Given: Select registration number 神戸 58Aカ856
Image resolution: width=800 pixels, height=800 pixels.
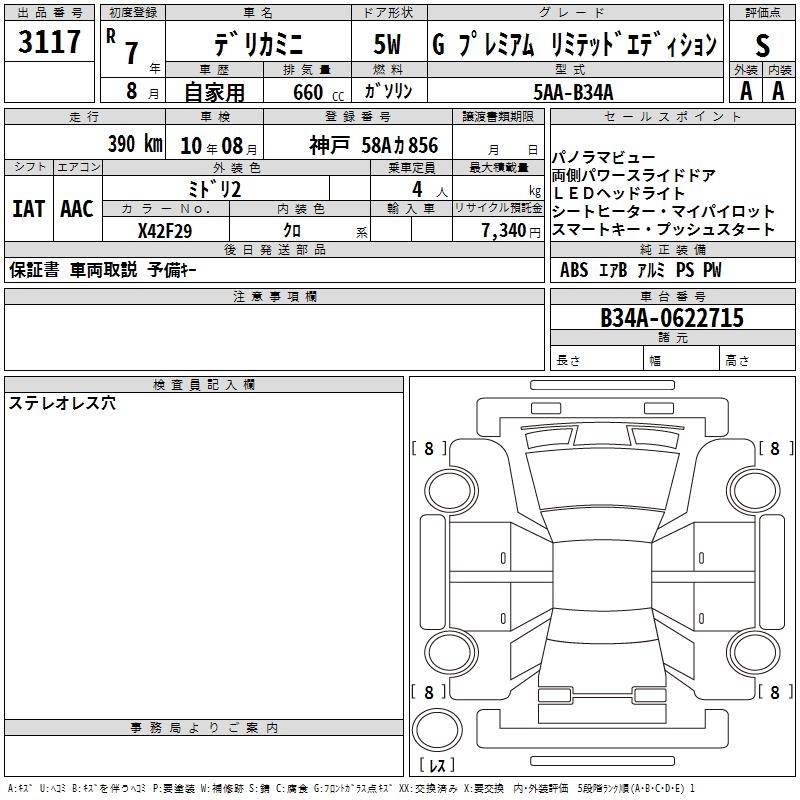Looking at the screenshot, I should [x=373, y=145].
